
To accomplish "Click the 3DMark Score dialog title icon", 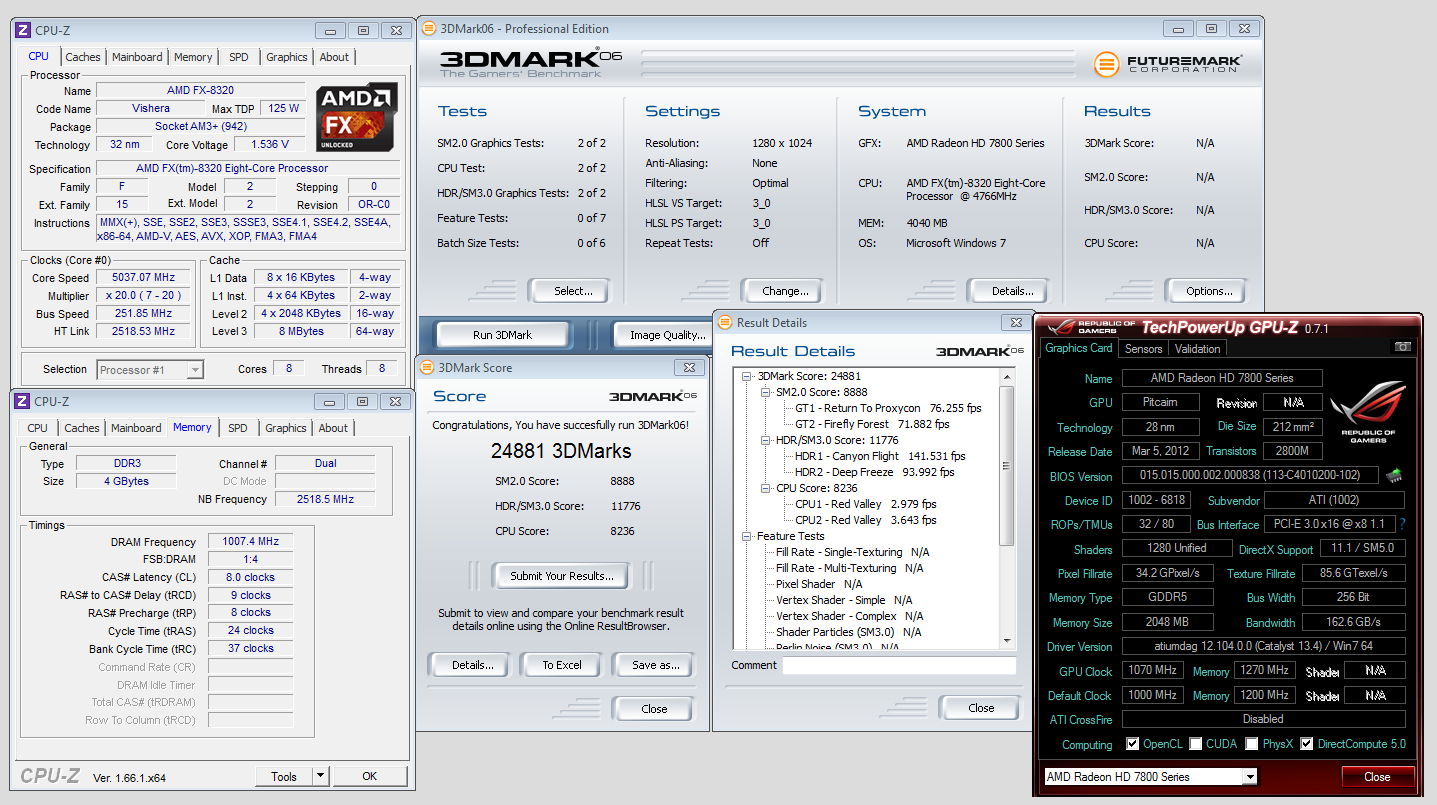I will (427, 367).
